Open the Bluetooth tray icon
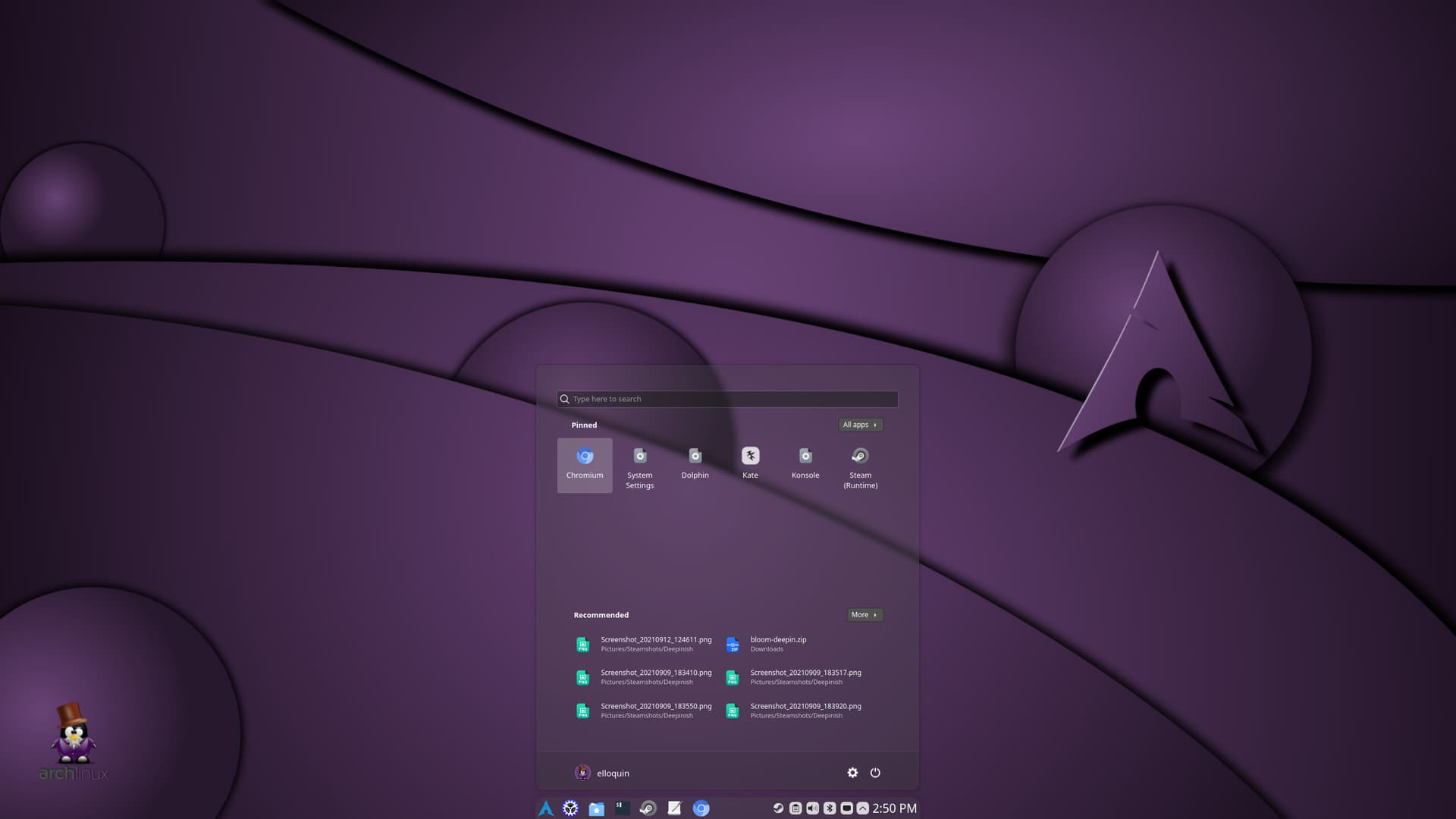The height and width of the screenshot is (819, 1456). (830, 808)
